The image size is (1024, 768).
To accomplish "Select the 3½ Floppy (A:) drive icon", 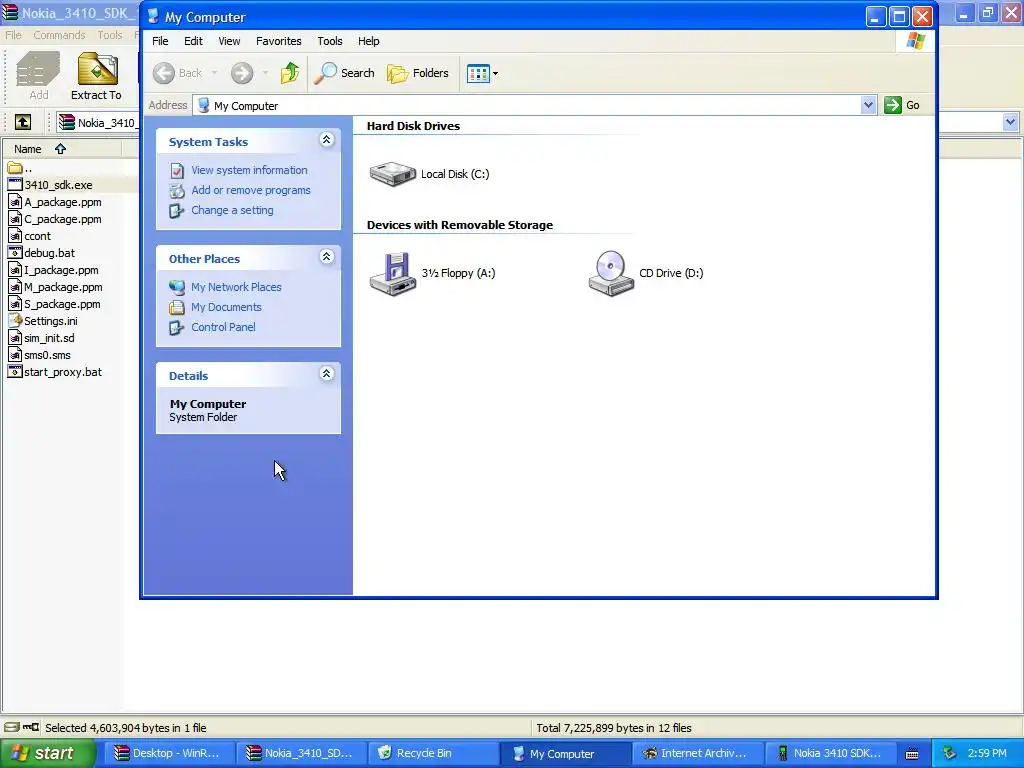I will [392, 274].
